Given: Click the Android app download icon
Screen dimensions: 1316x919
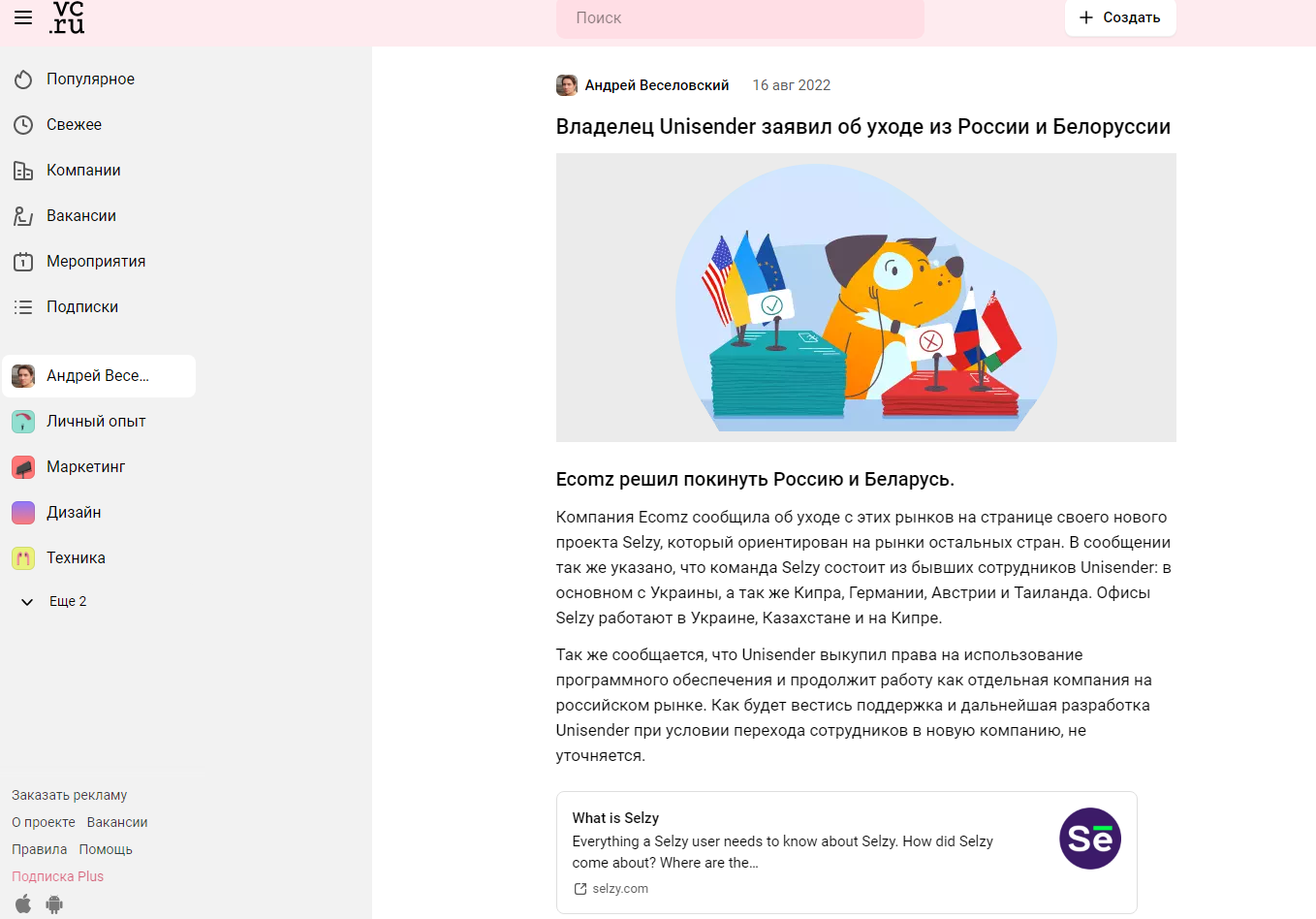Looking at the screenshot, I should (54, 904).
